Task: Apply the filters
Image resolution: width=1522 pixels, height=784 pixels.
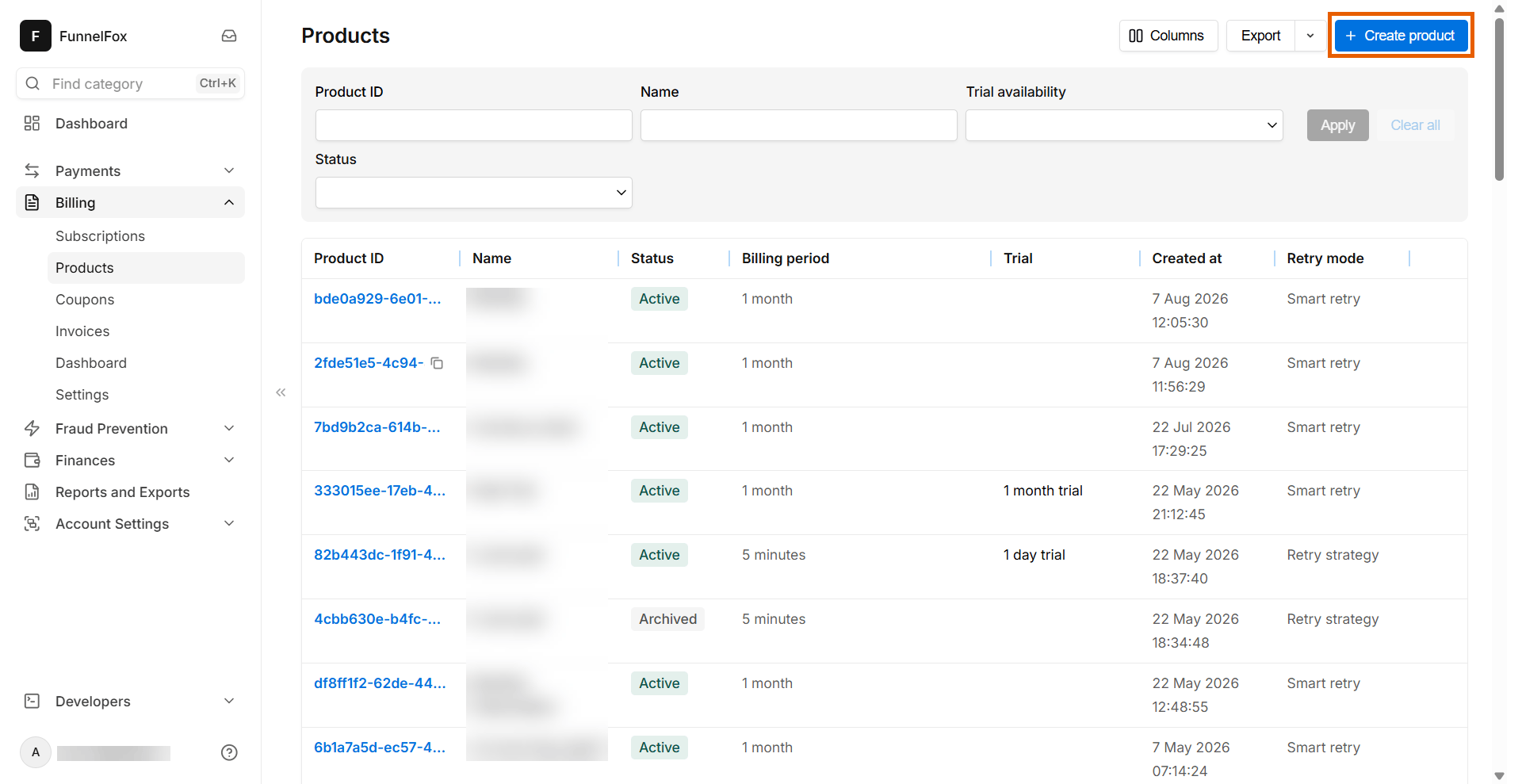Action: 1337,125
